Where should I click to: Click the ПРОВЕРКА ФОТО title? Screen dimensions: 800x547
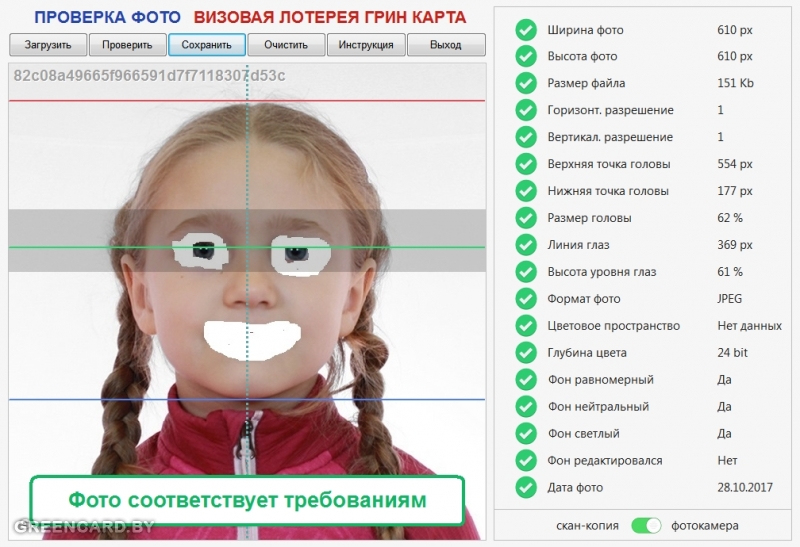pos(107,17)
